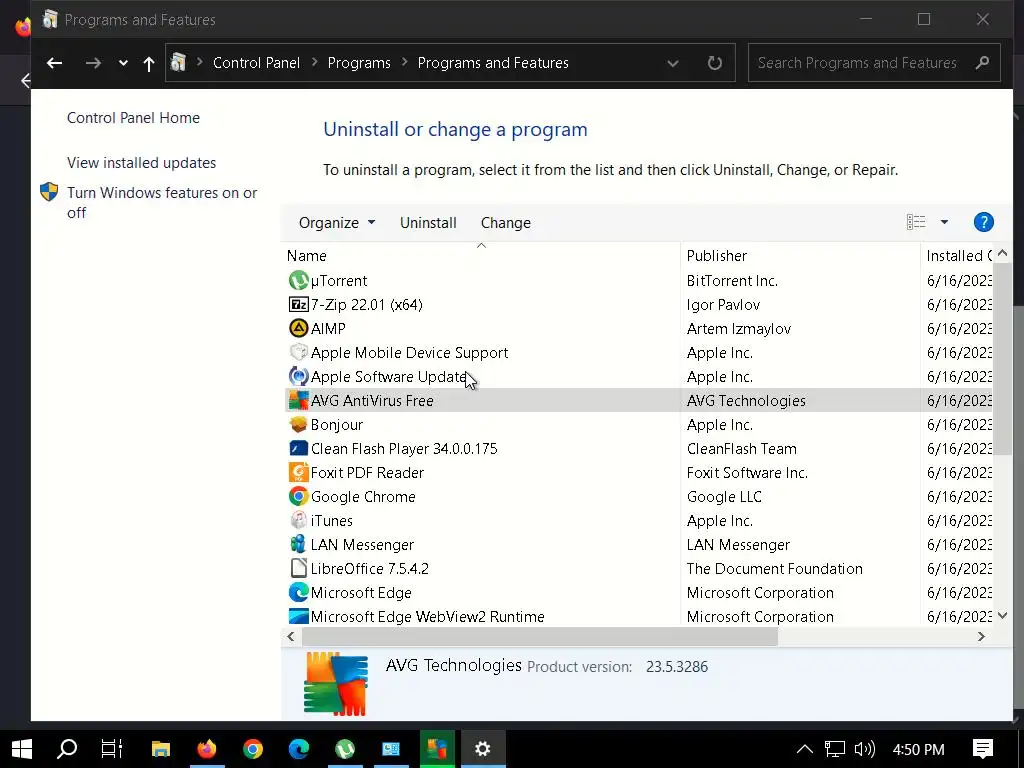This screenshot has height=768, width=1024.
Task: Click the horizontal scrollbar thumb
Action: pyautogui.click(x=539, y=637)
